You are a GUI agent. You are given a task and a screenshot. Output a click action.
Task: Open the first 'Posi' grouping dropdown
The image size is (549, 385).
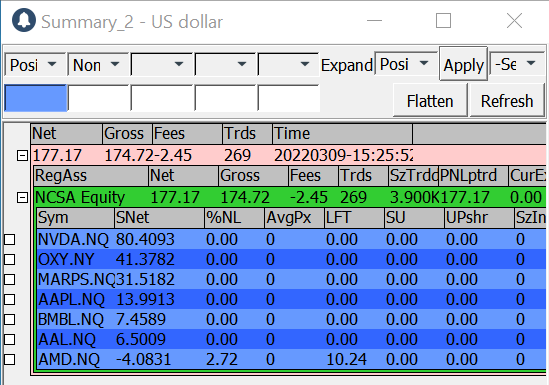[x=35, y=65]
